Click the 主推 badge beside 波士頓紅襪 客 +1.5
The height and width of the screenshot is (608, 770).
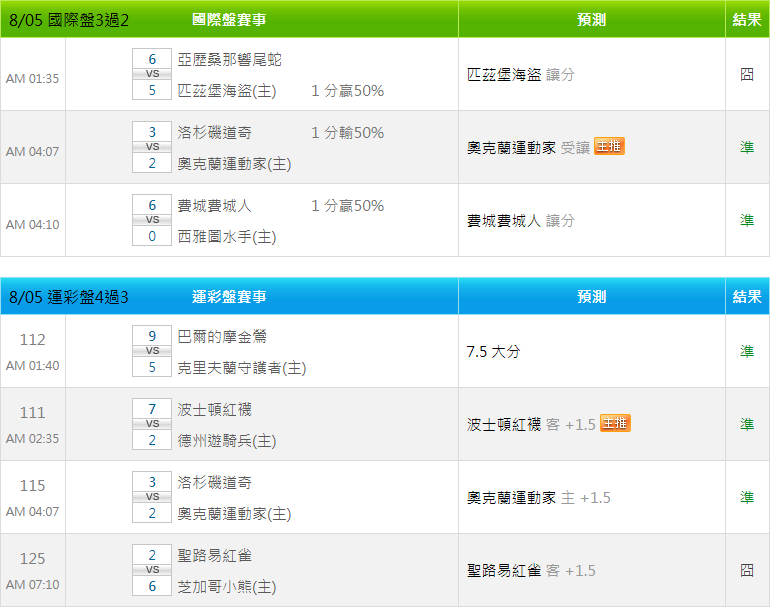(615, 423)
